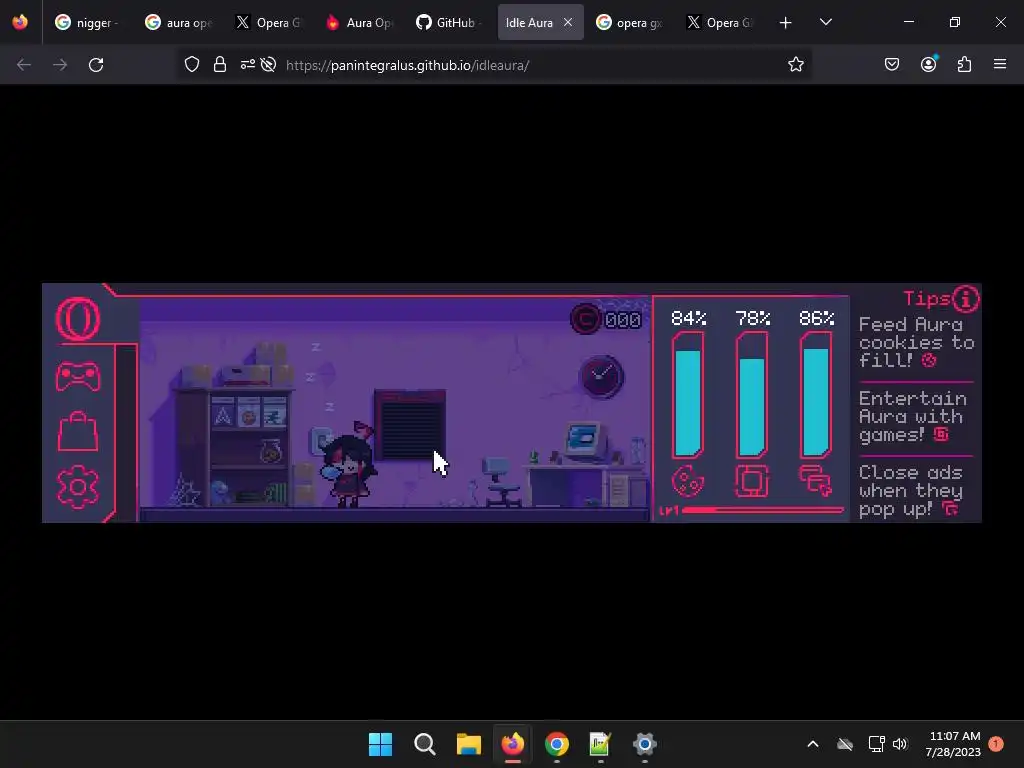Open the clock and date panel

[x=953, y=744]
